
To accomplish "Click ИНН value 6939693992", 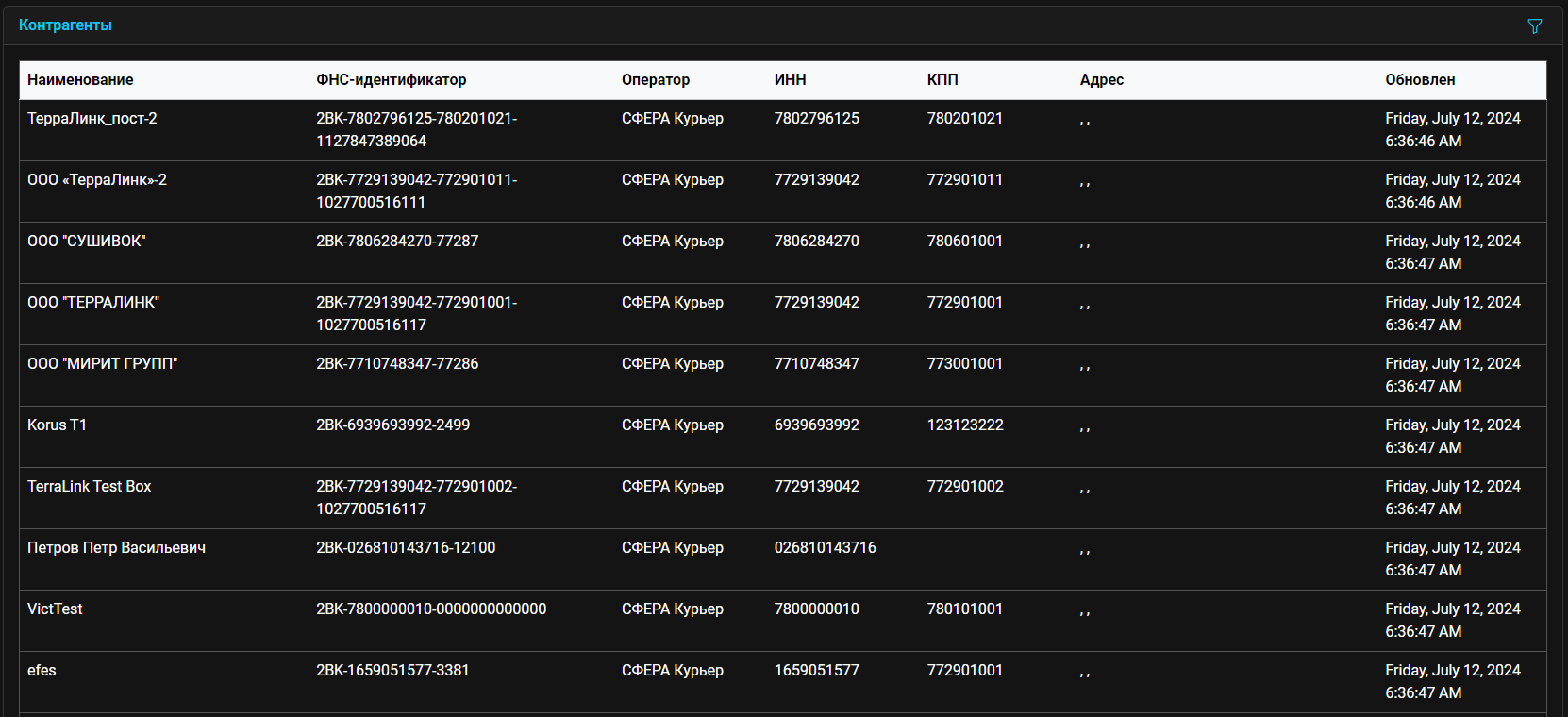I will (x=817, y=425).
